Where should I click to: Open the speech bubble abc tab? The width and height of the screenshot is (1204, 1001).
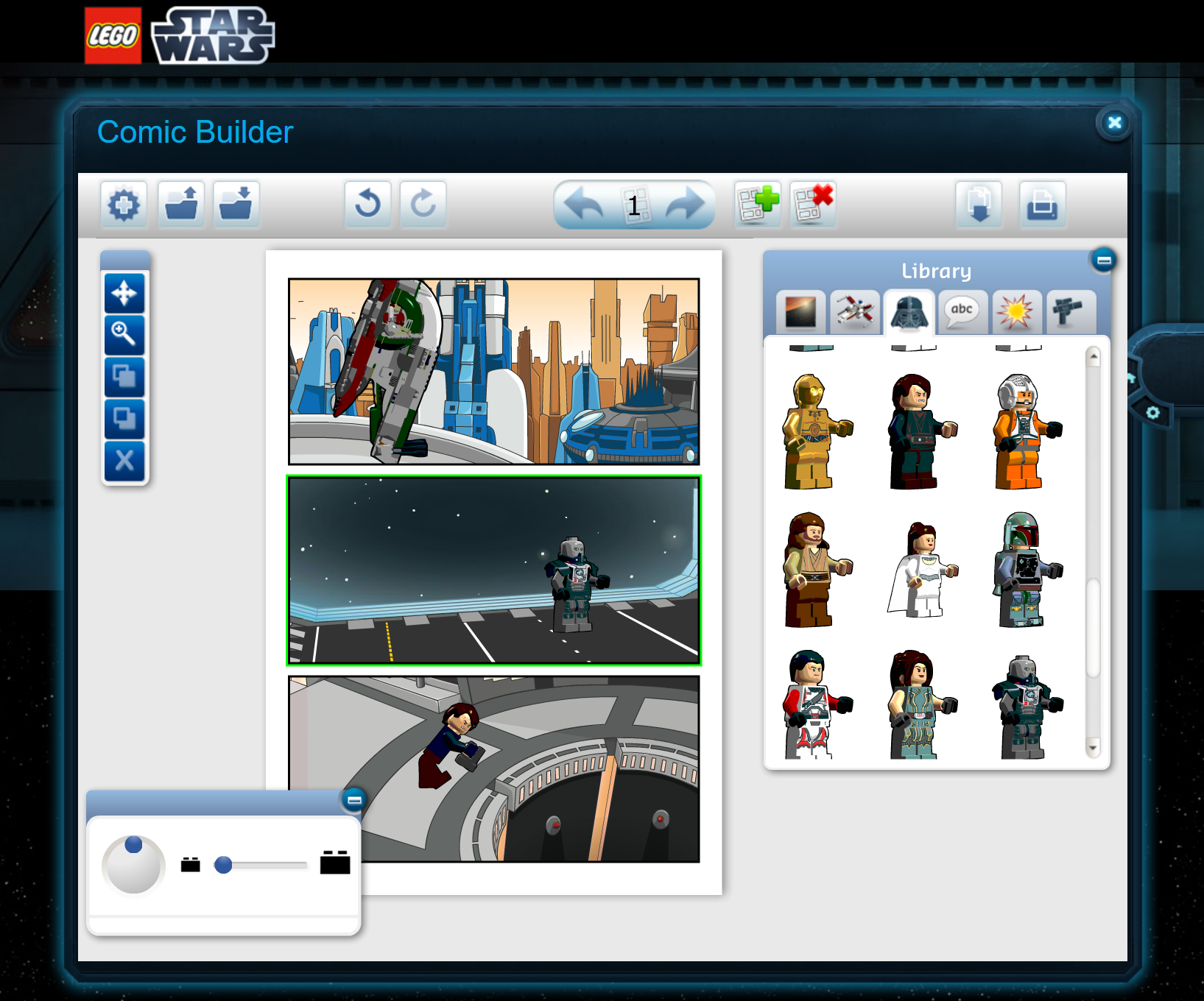pos(962,312)
